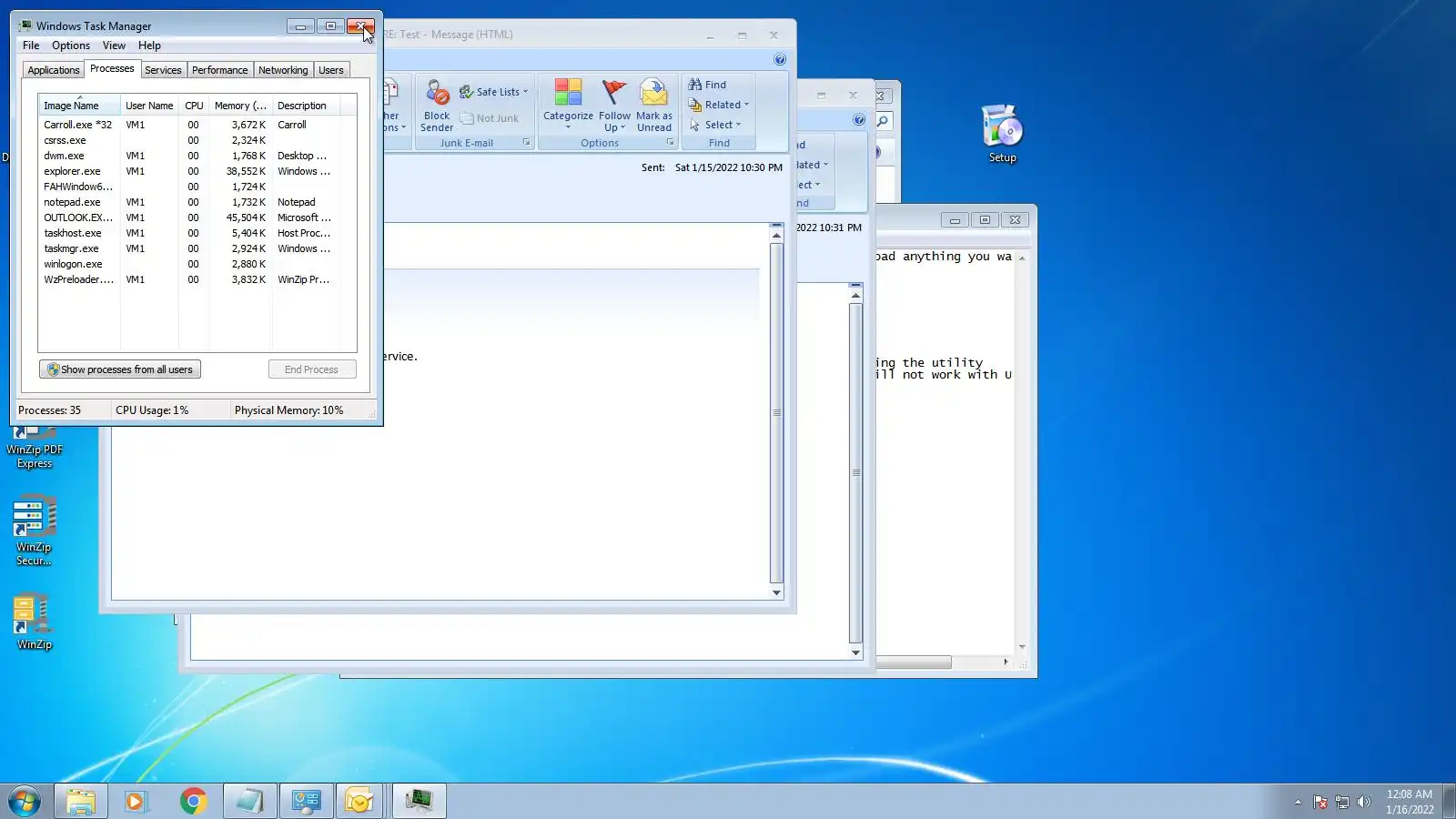Open the Control Panel taskbar button
Image resolution: width=1456 pixels, height=819 pixels.
(x=306, y=802)
